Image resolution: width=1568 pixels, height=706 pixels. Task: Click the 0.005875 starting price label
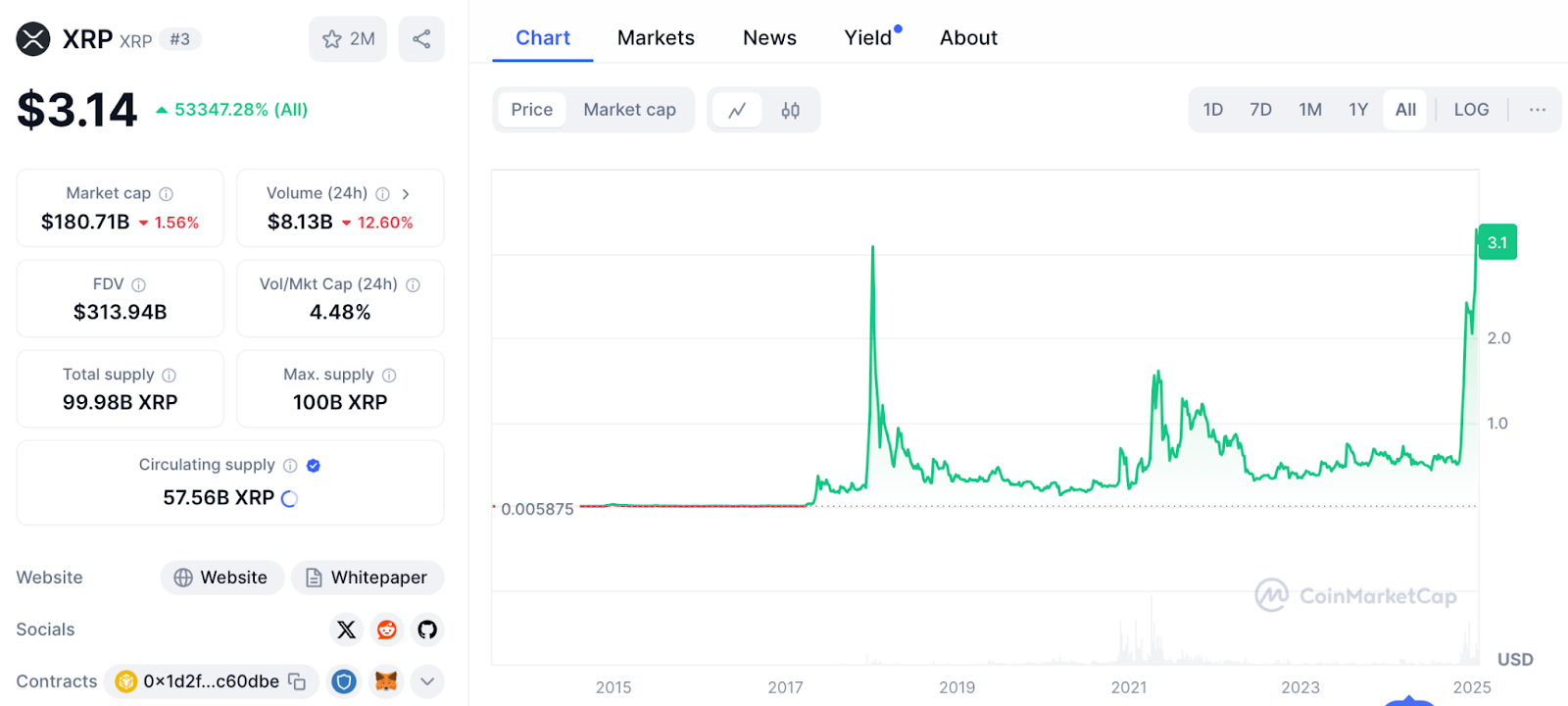[537, 510]
